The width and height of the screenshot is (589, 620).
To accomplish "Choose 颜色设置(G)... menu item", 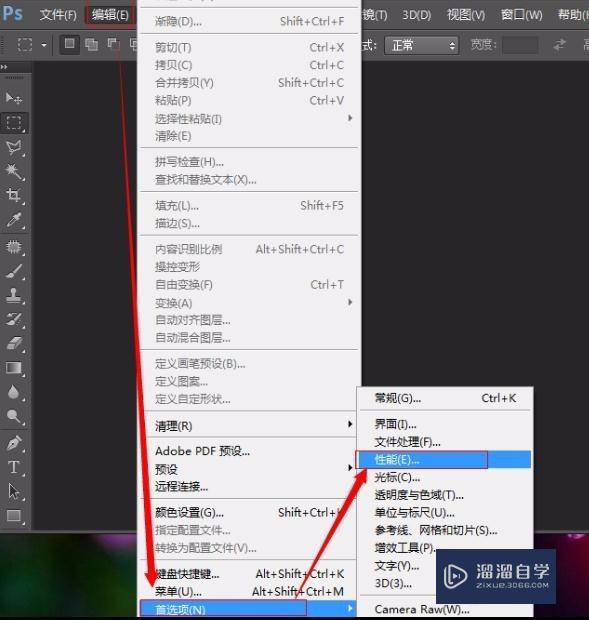I will (249, 512).
